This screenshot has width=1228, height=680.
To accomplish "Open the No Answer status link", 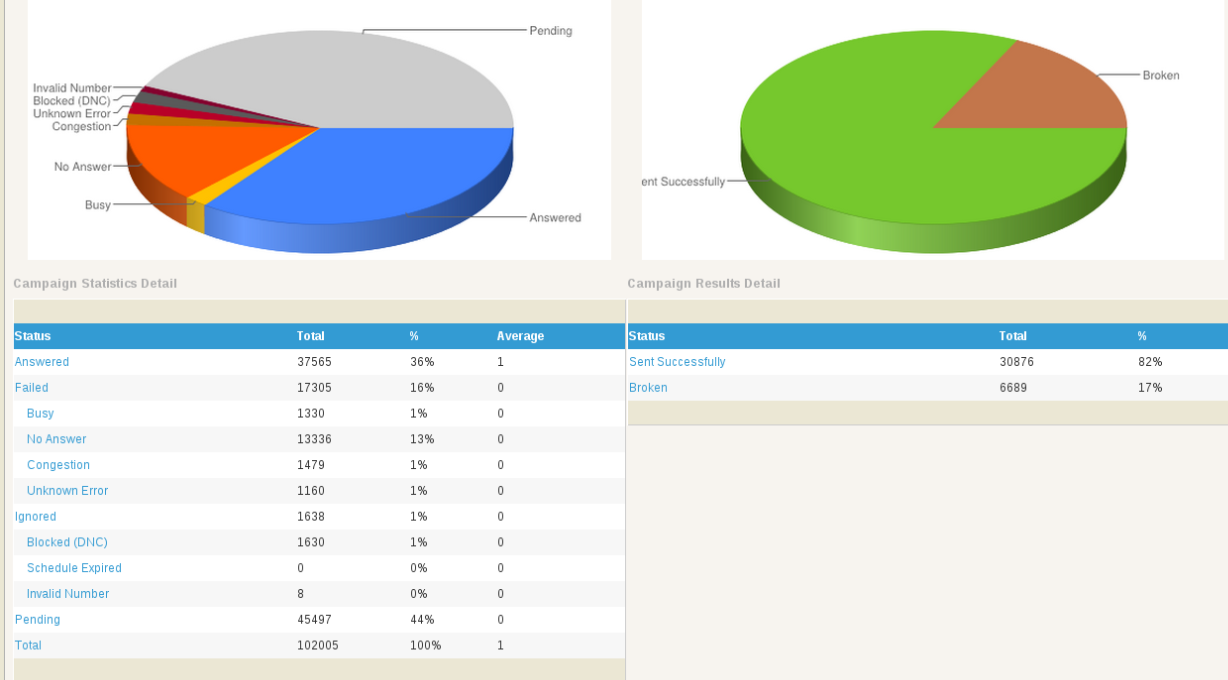I will [56, 440].
